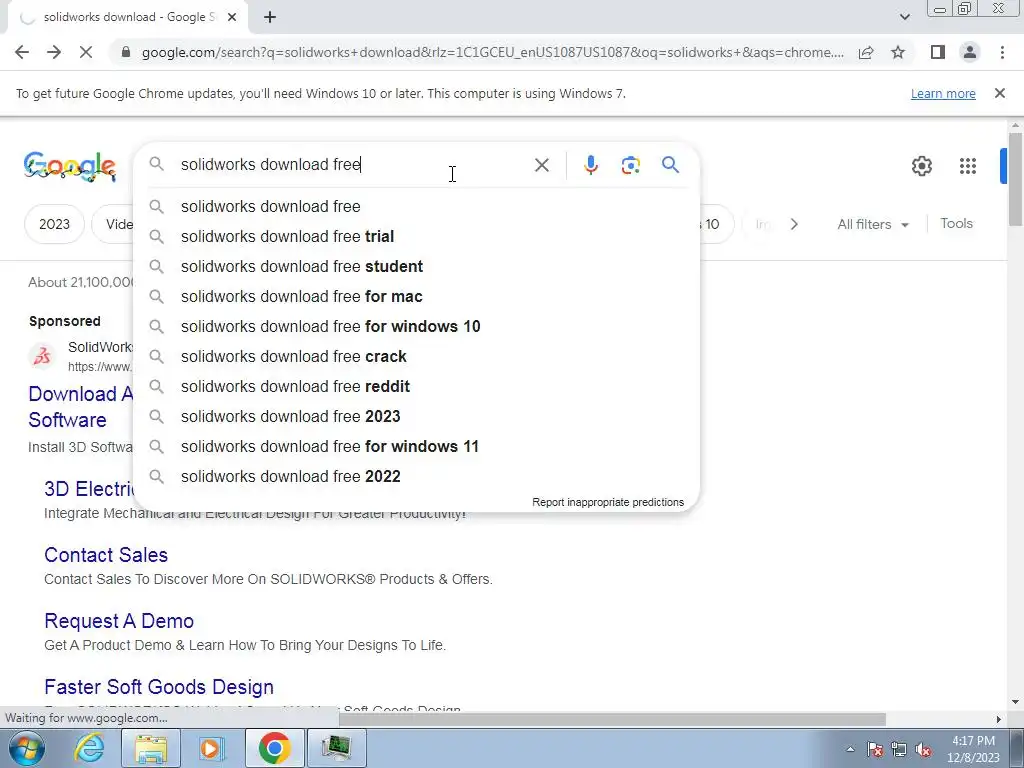The width and height of the screenshot is (1024, 768).
Task: Click Report inappropriate predictions link
Action: pos(607,502)
